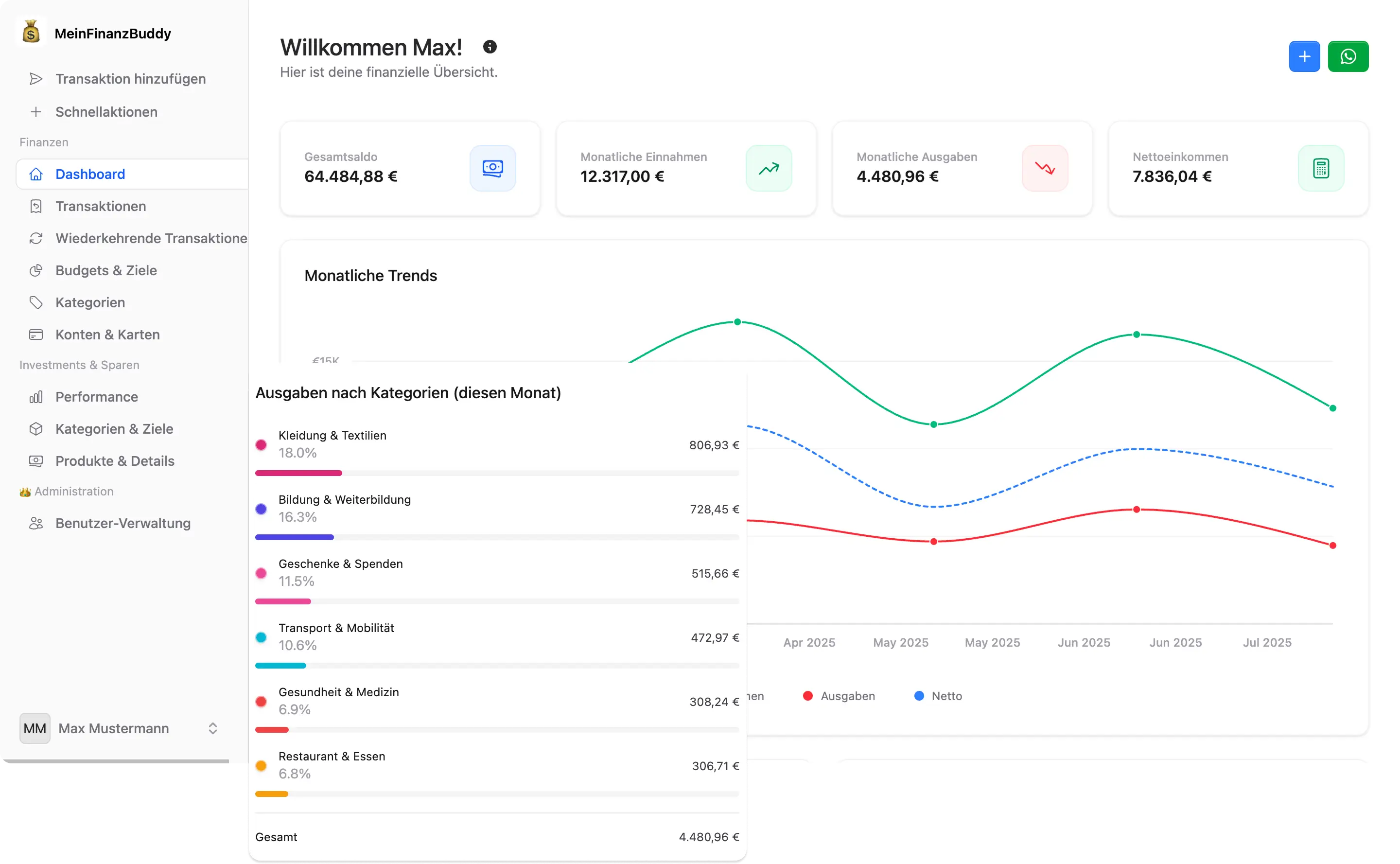Screen dimensions: 1400x864
Task: Click the calculator icon on Nettoeinkommen card
Action: (x=1321, y=167)
